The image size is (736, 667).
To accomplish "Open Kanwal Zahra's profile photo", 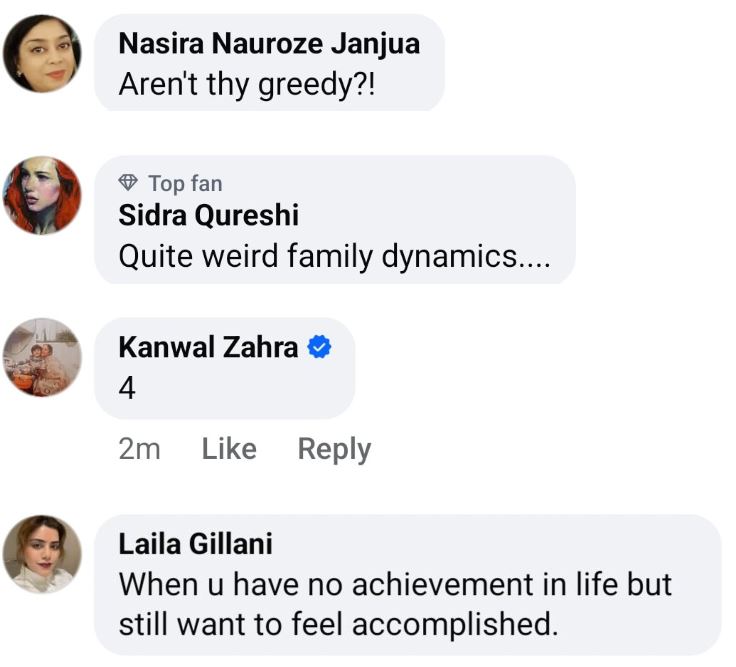I will pos(42,357).
